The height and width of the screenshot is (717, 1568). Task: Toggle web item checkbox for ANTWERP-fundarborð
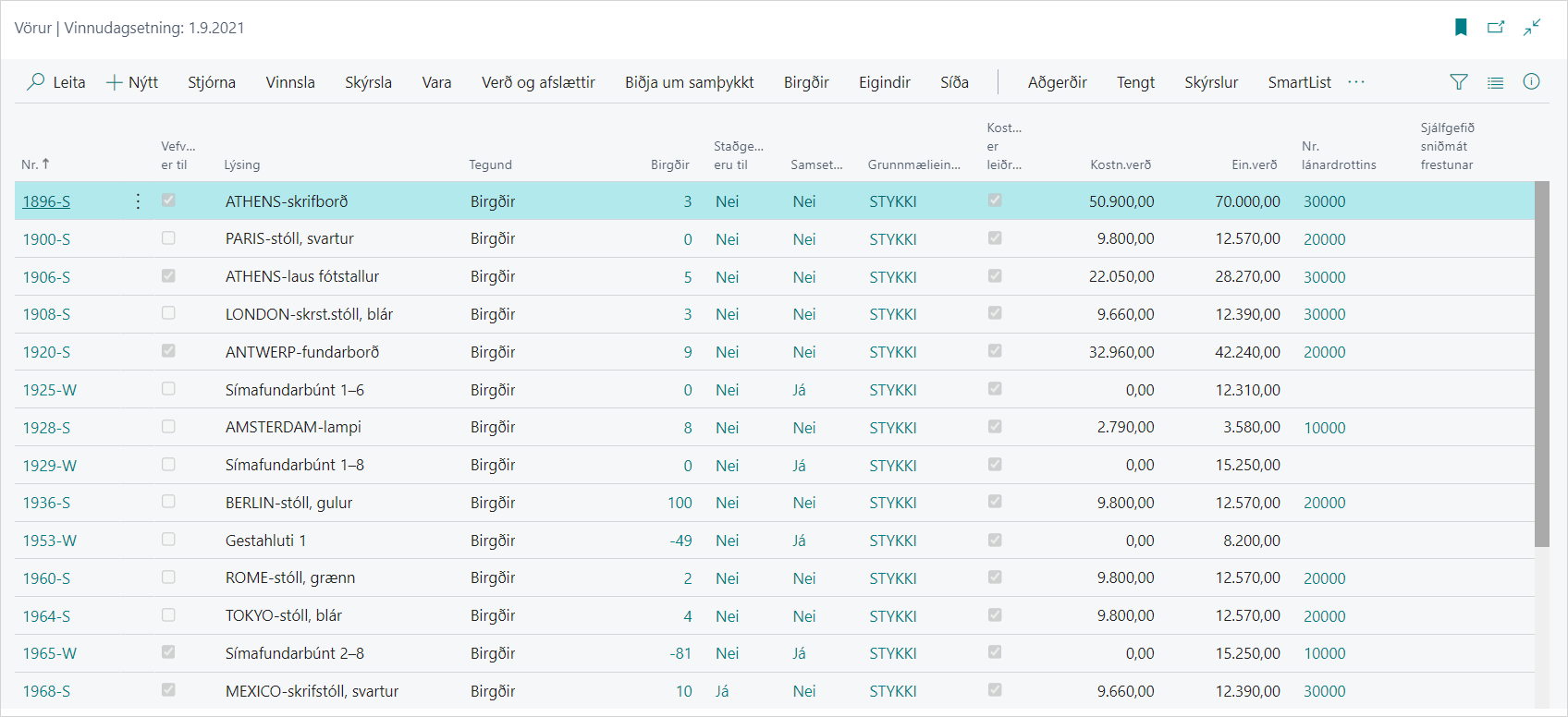(168, 351)
